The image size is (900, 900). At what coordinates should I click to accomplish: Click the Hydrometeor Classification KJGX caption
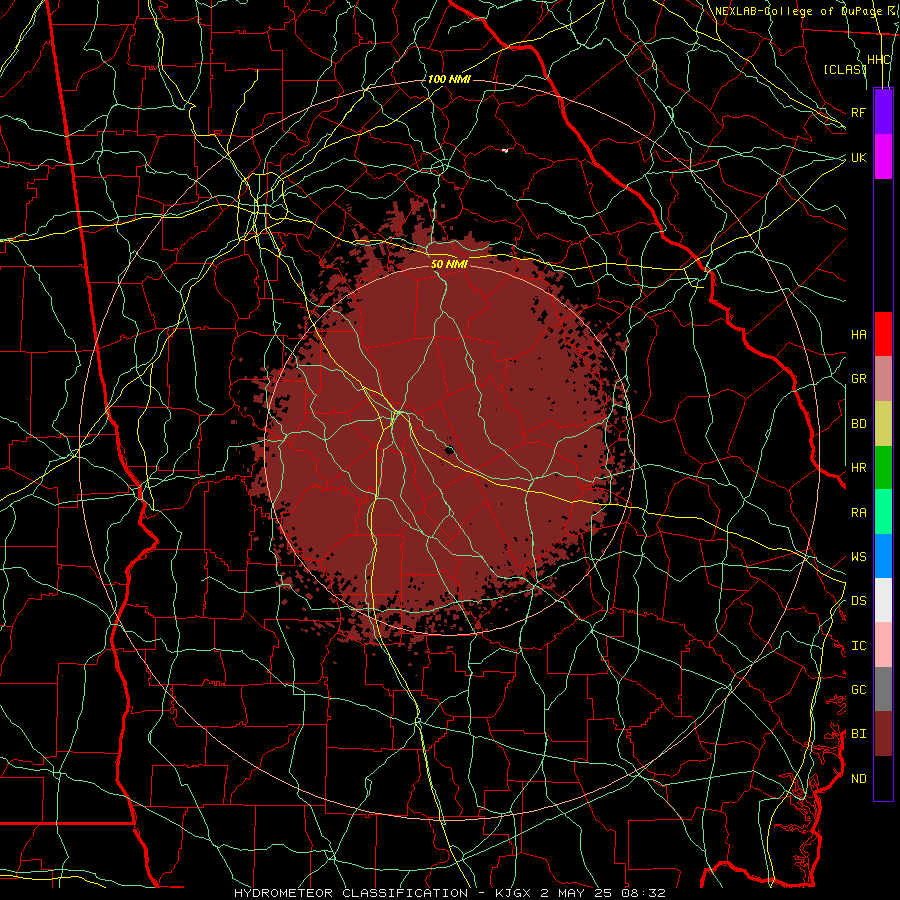click(x=450, y=893)
